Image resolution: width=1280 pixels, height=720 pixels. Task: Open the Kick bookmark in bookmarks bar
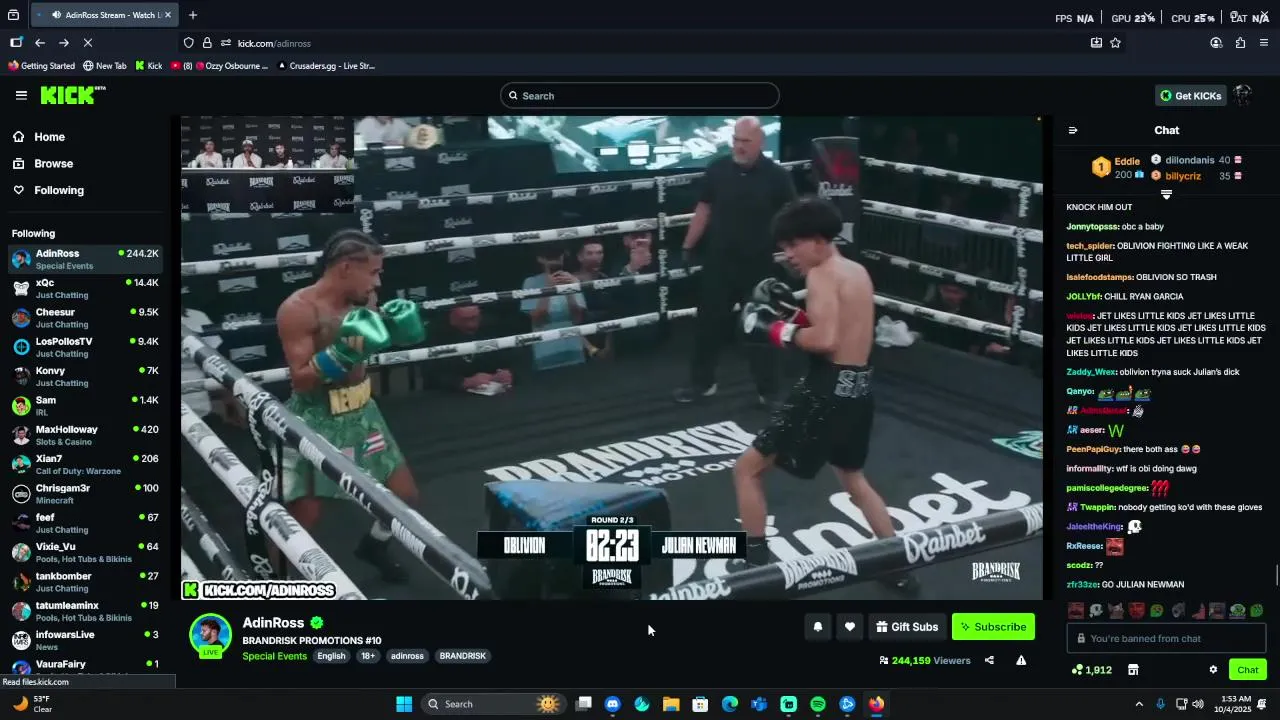point(148,66)
